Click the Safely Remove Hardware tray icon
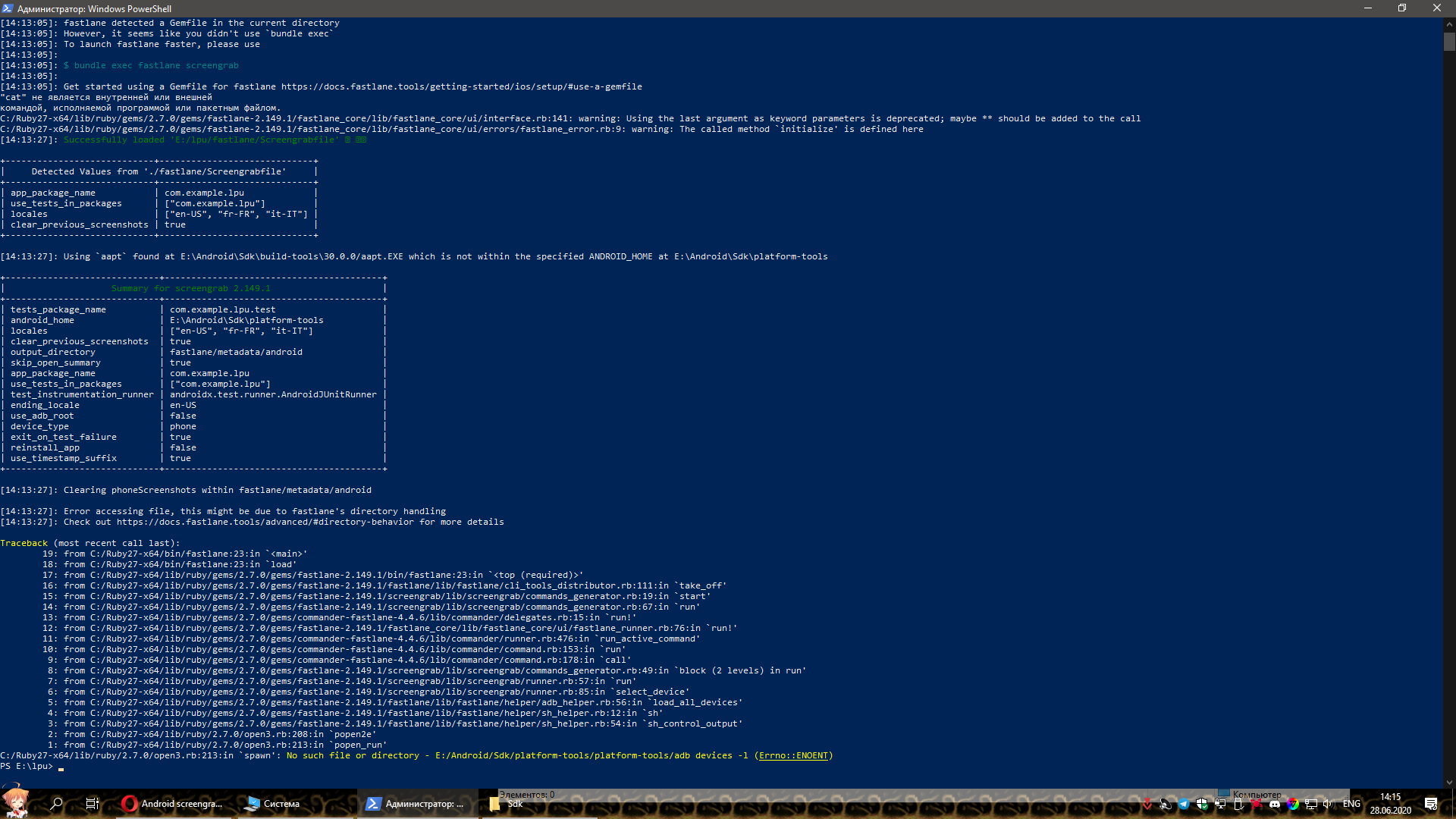This screenshot has width=1456, height=819. point(1238,803)
